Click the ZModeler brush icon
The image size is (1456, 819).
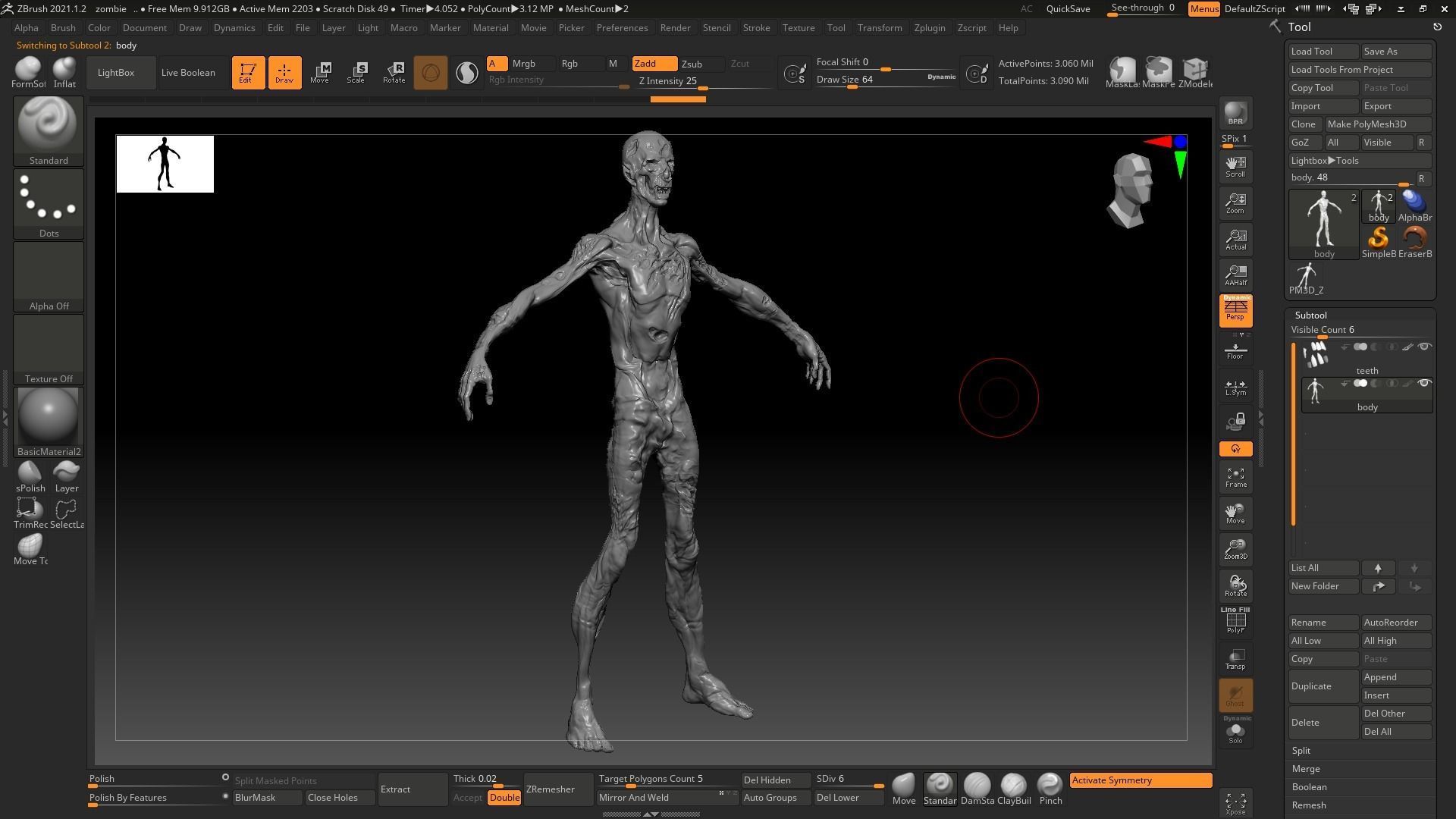[x=1195, y=72]
